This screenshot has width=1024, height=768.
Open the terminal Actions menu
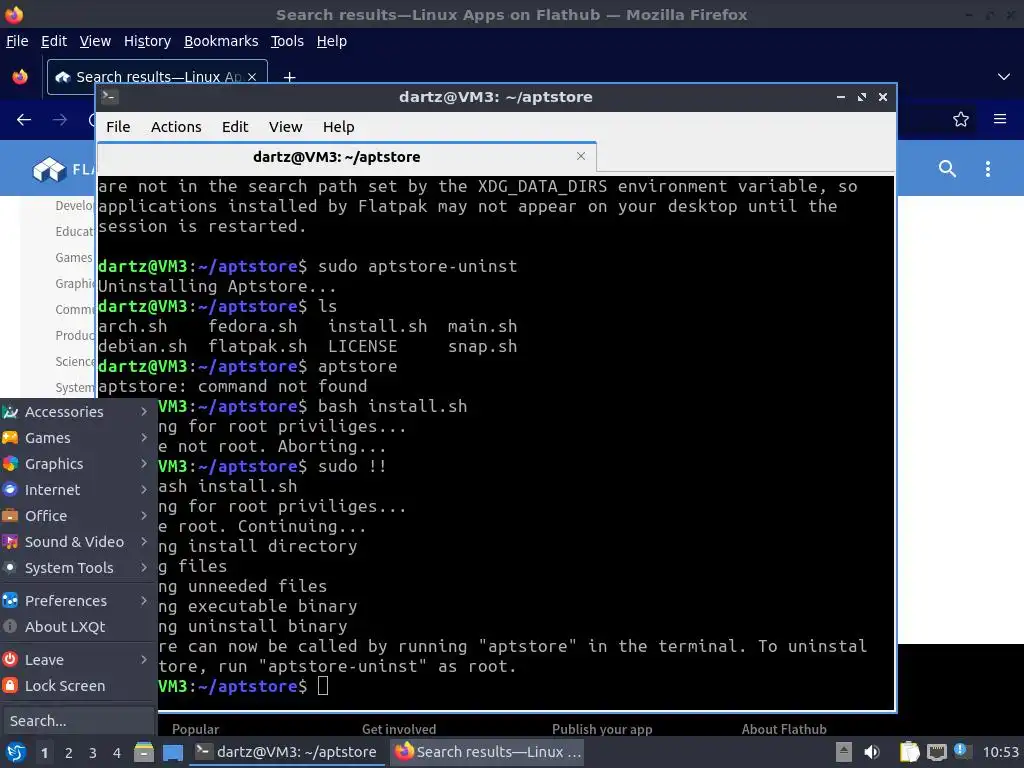coord(176,127)
